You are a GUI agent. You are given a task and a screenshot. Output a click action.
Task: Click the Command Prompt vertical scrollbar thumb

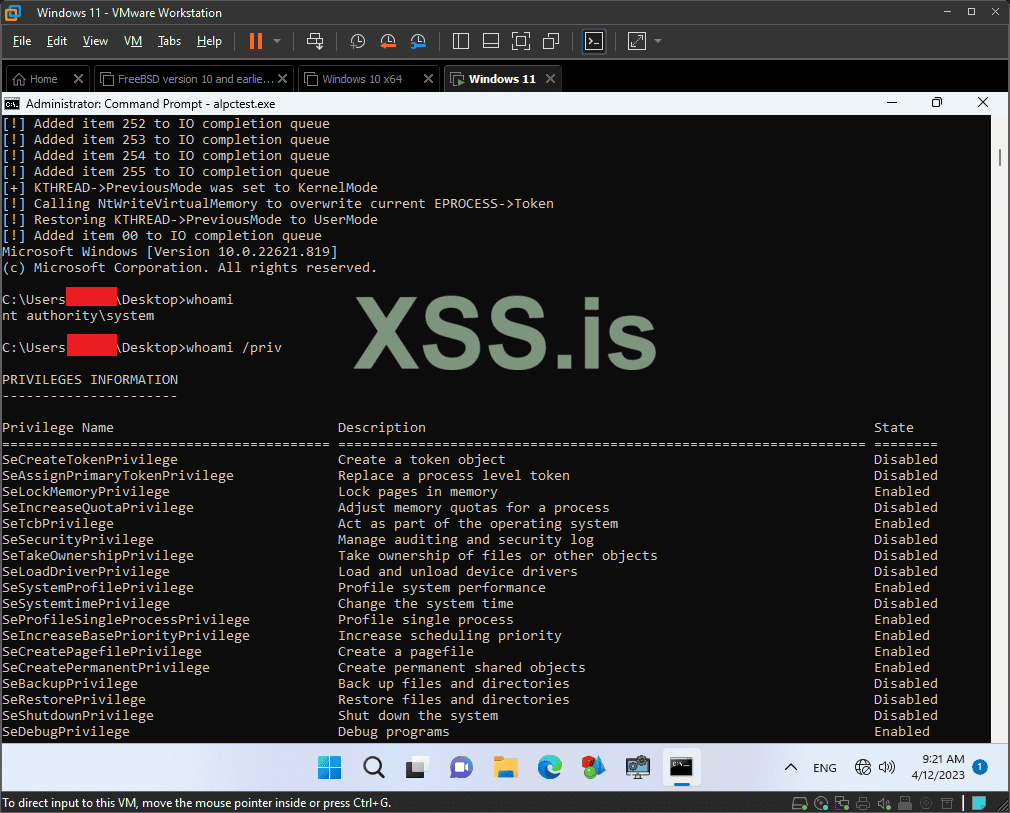coord(999,157)
